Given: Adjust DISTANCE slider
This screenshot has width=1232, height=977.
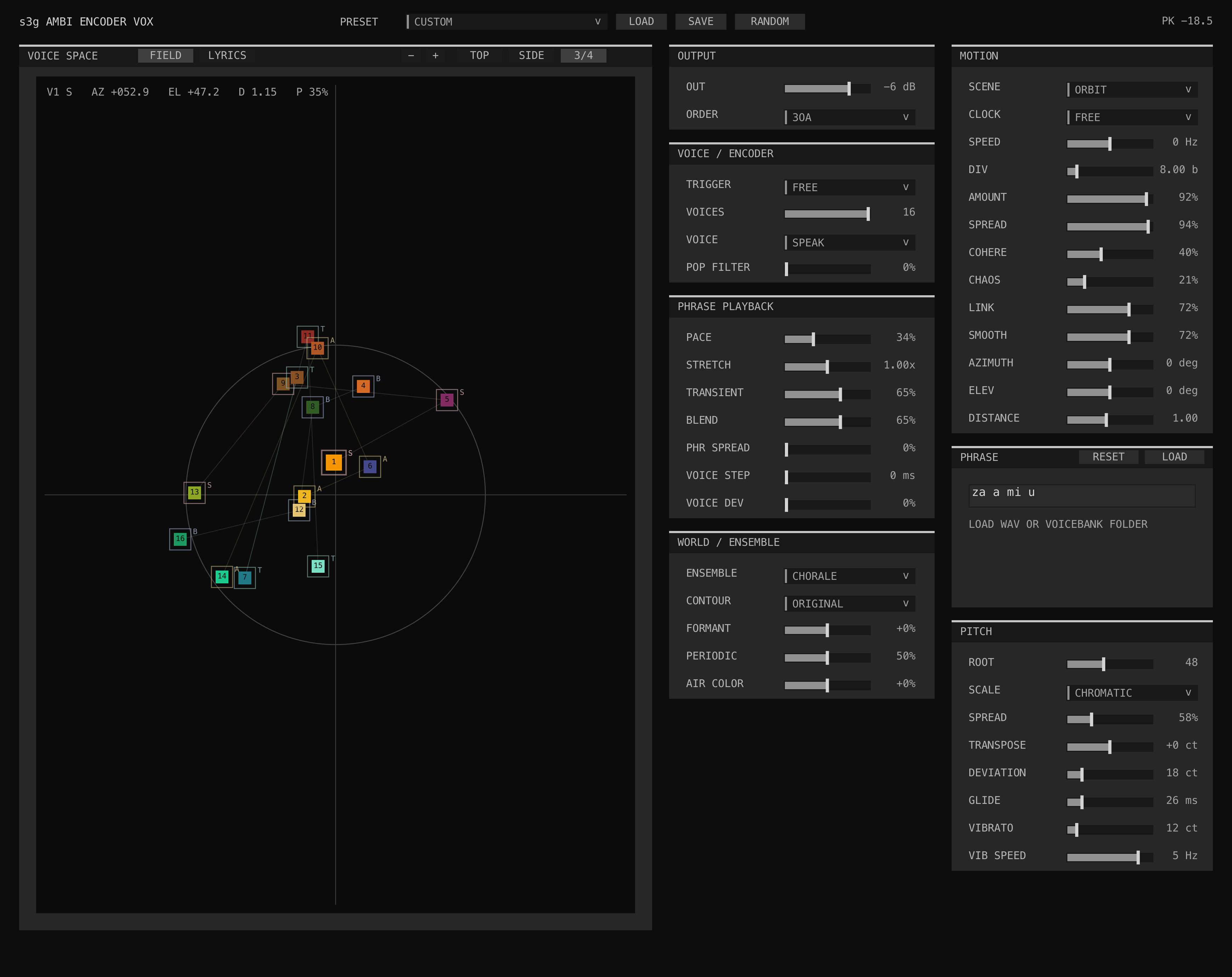Looking at the screenshot, I should [1110, 420].
